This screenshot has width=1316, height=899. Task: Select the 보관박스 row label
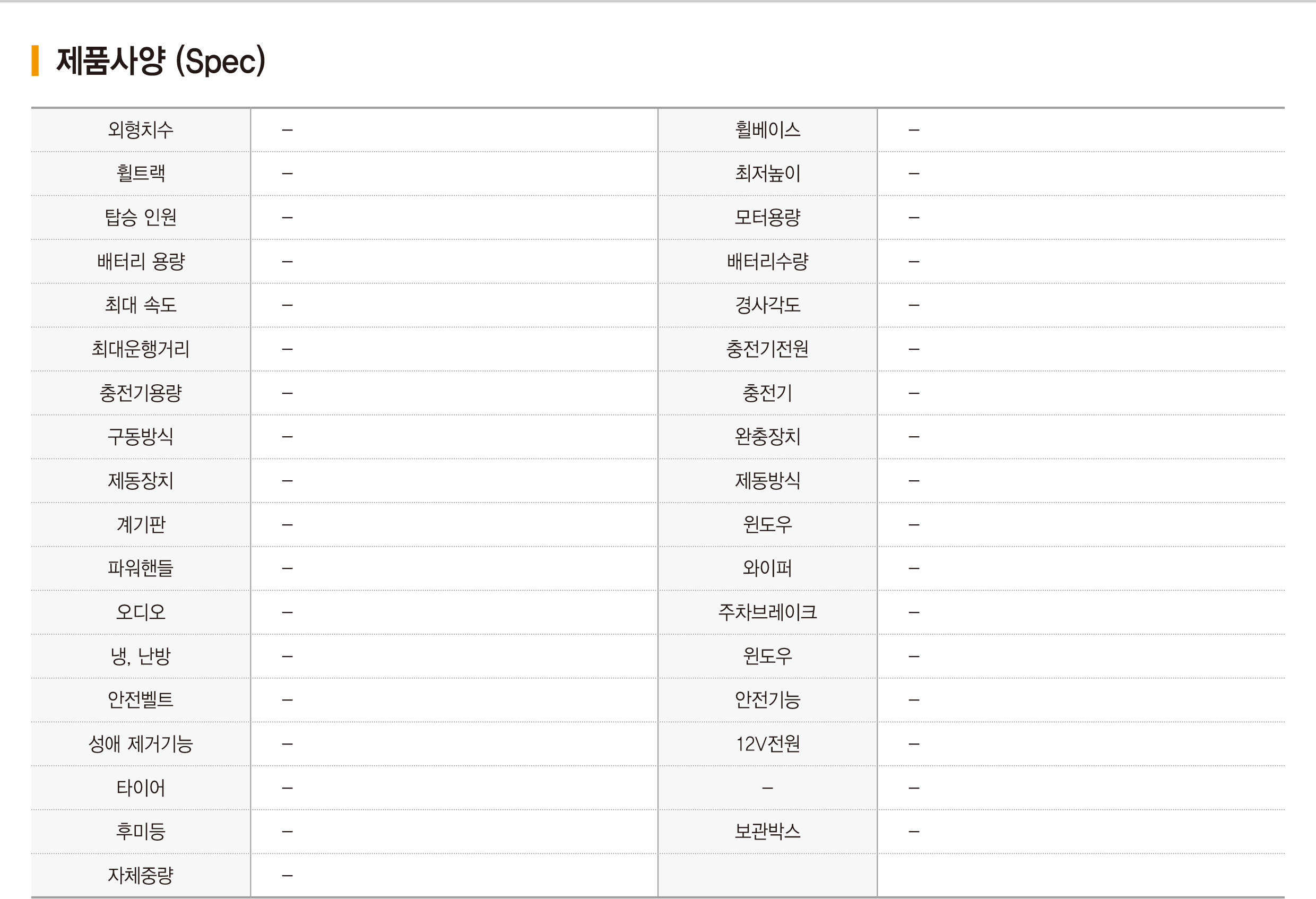point(767,832)
